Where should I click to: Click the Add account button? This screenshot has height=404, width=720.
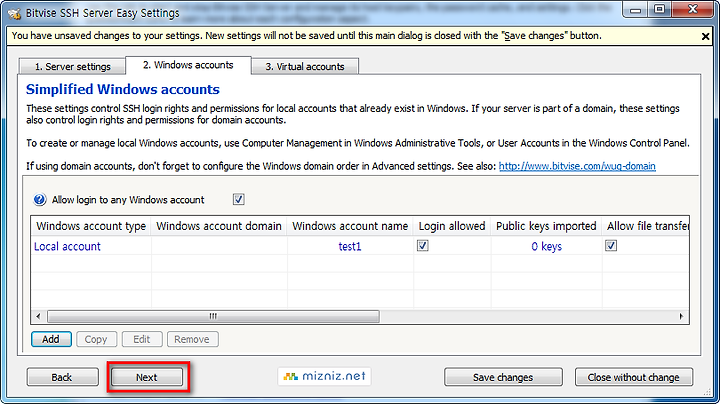[x=51, y=339]
